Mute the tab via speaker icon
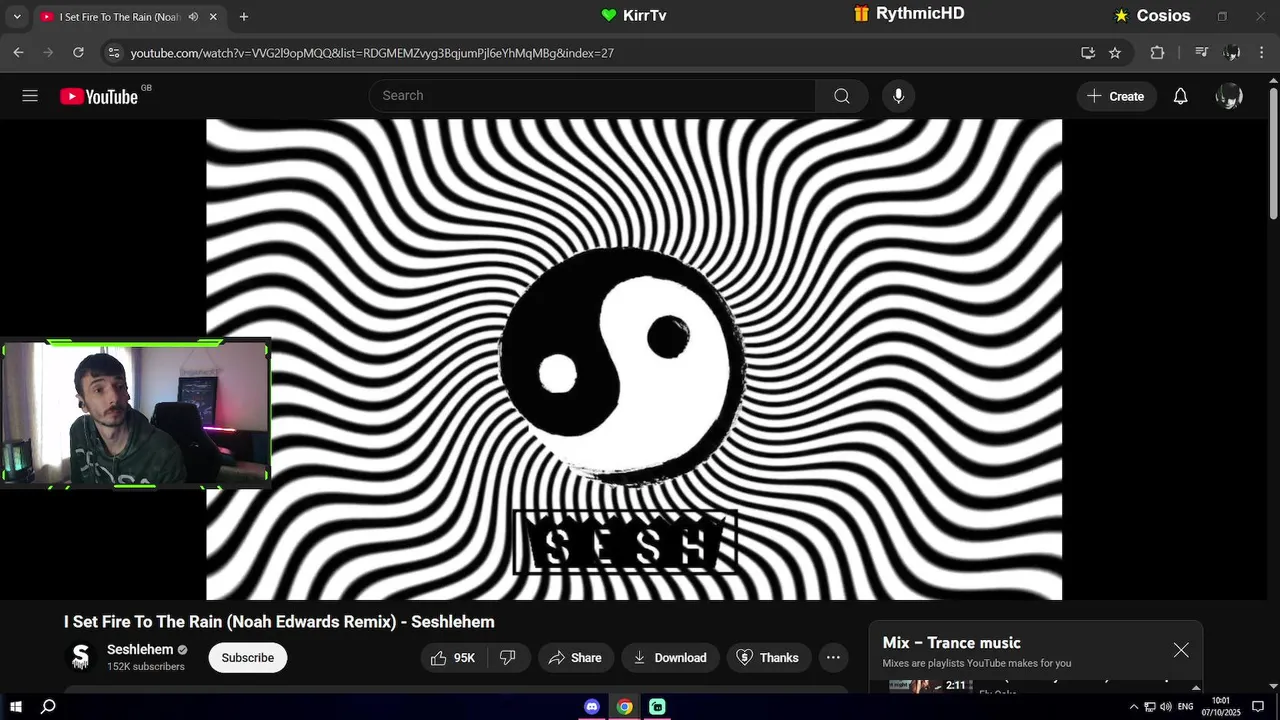 pyautogui.click(x=193, y=17)
